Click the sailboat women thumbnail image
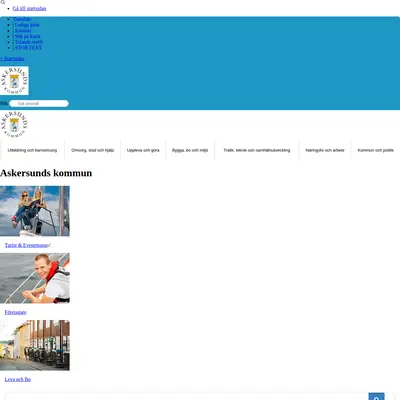400x400 pixels. [x=35, y=211]
